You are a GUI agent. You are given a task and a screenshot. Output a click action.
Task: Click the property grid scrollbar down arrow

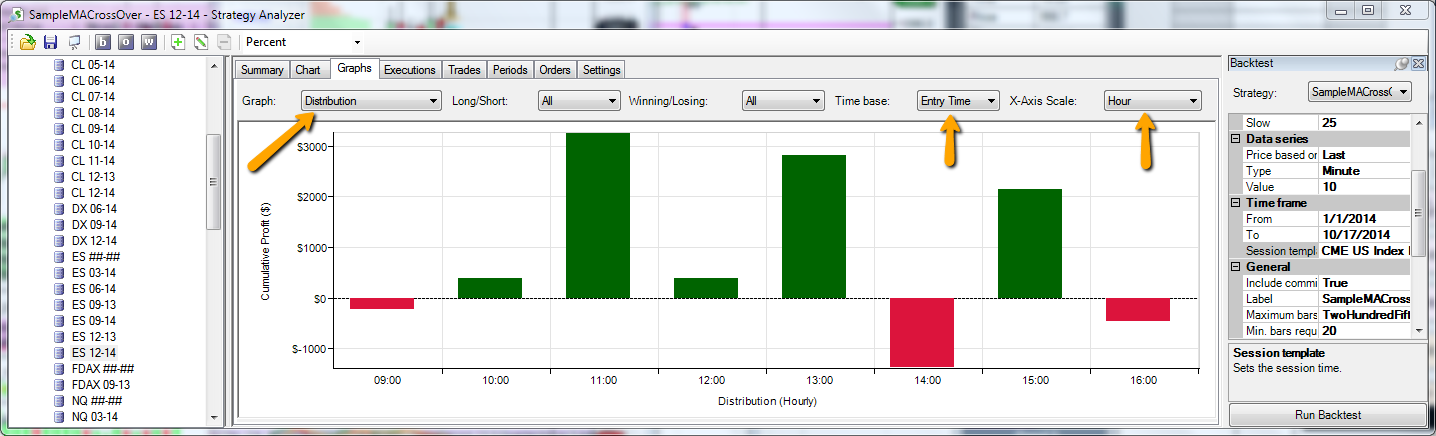click(1419, 330)
